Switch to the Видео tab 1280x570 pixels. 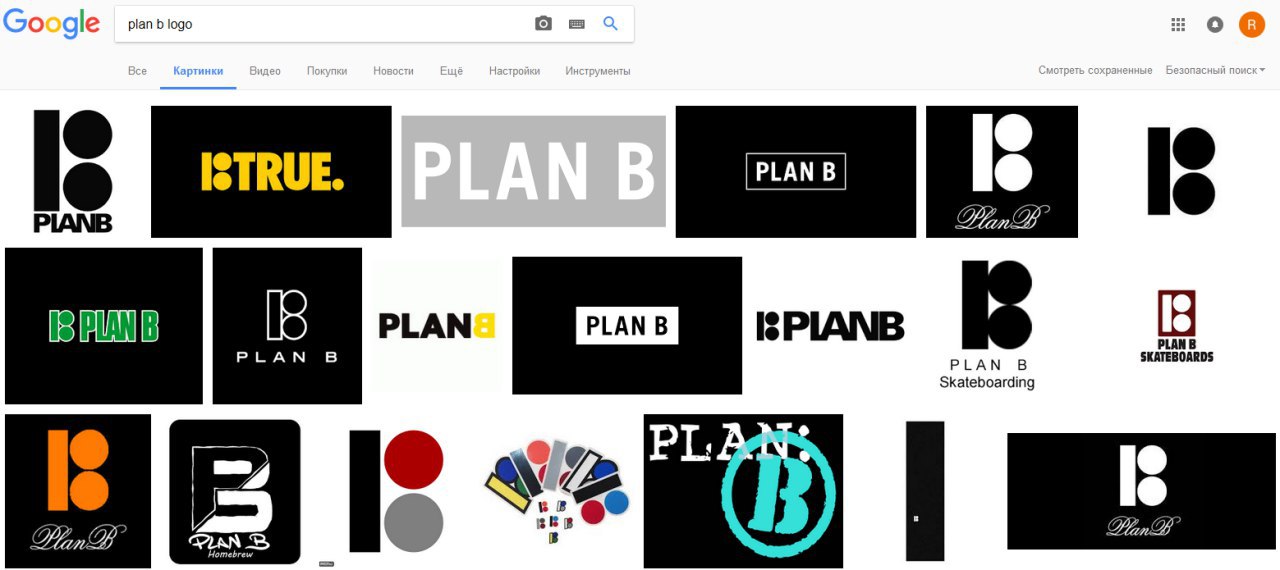(265, 71)
